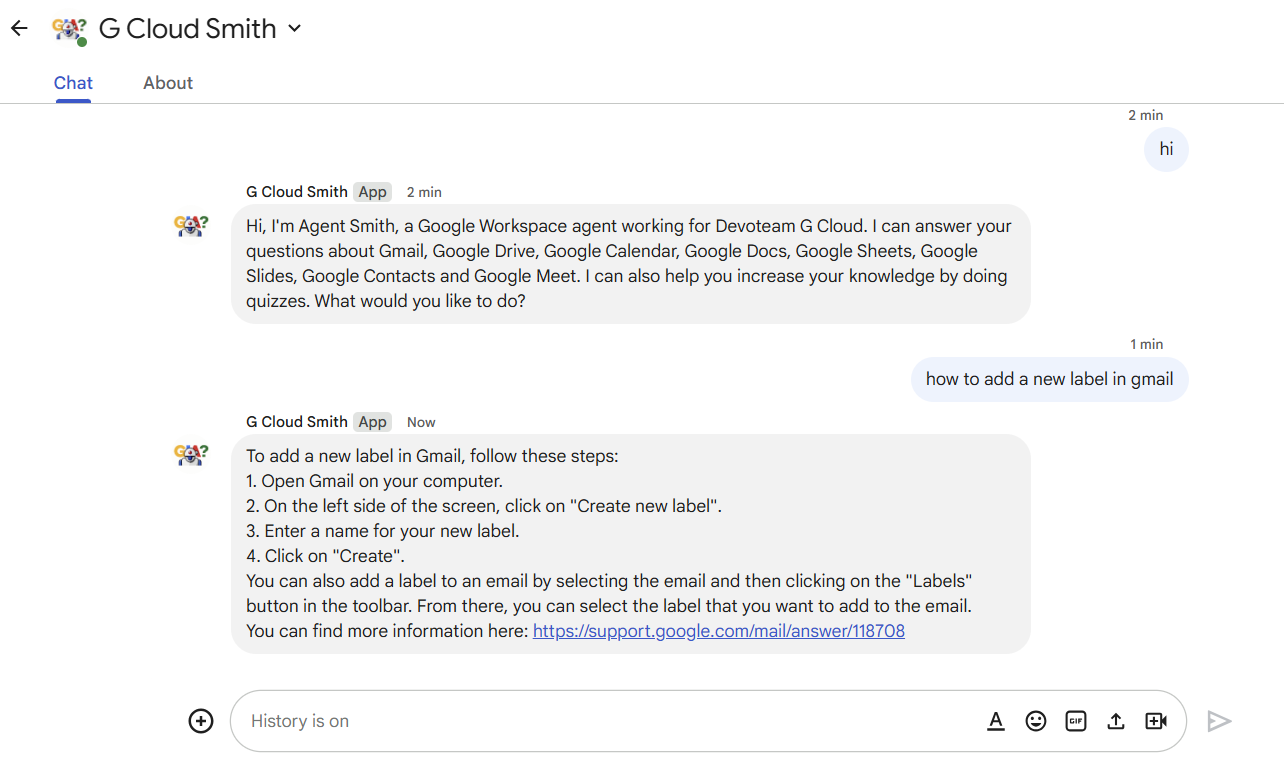Click 'how to add a new label' message

(1049, 379)
